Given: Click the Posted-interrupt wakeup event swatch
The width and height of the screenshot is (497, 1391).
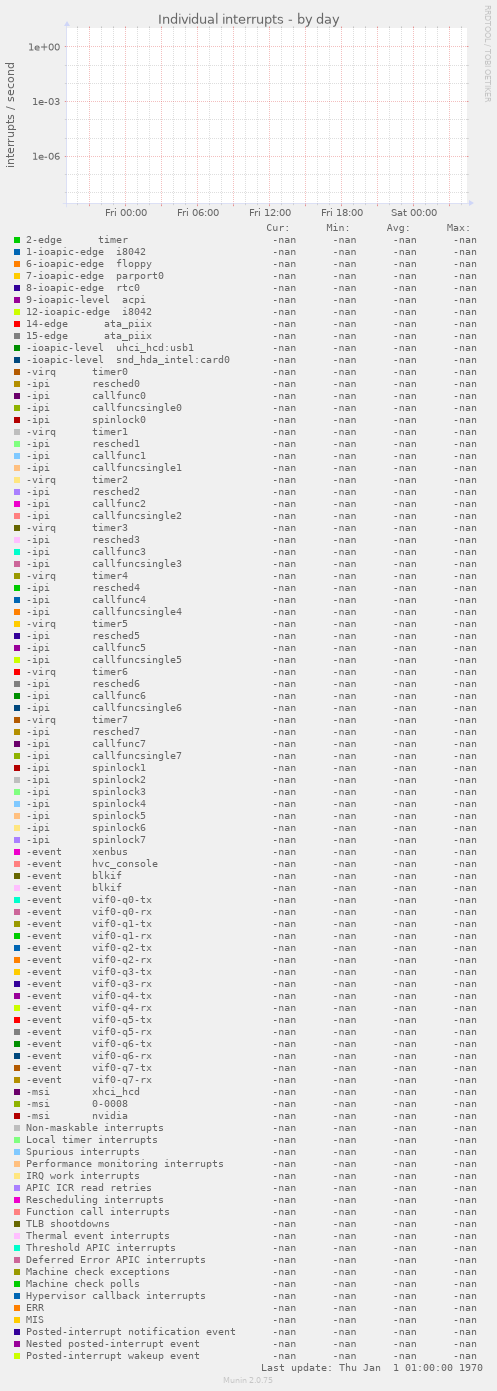Looking at the screenshot, I should pyautogui.click(x=17, y=1356).
